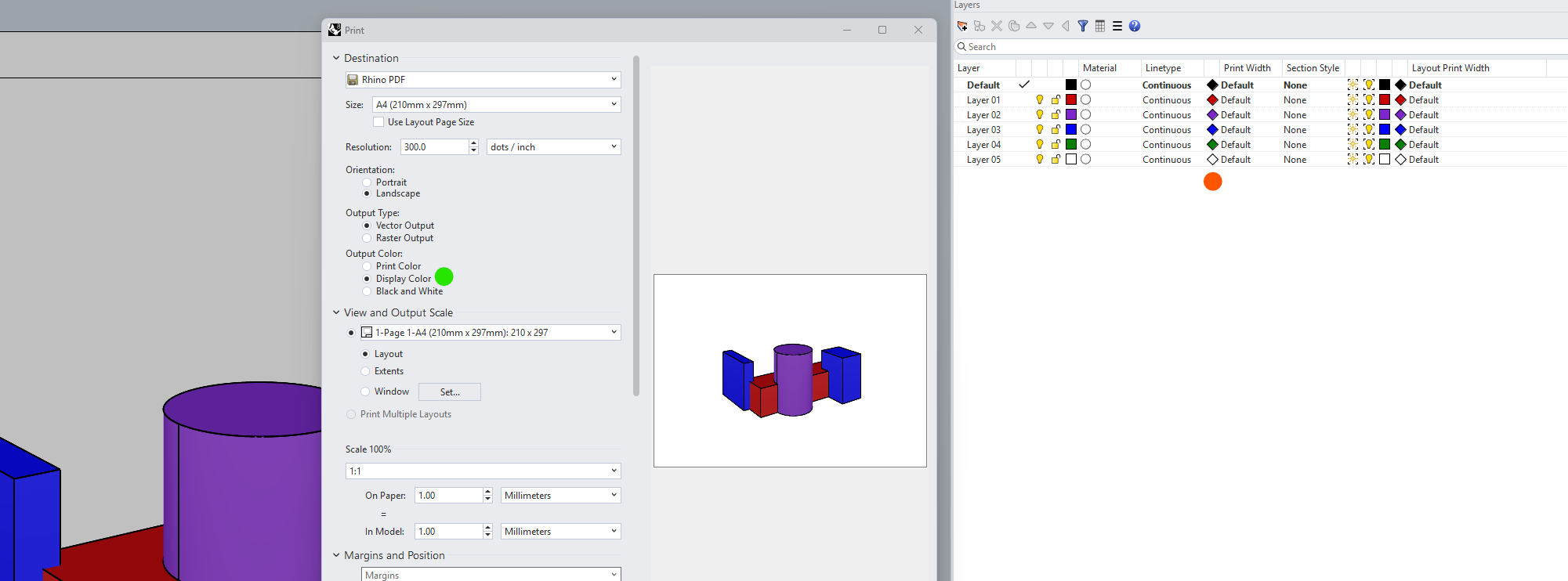
Task: Click Layer 04 new-detail-on sun icon
Action: point(1353,144)
